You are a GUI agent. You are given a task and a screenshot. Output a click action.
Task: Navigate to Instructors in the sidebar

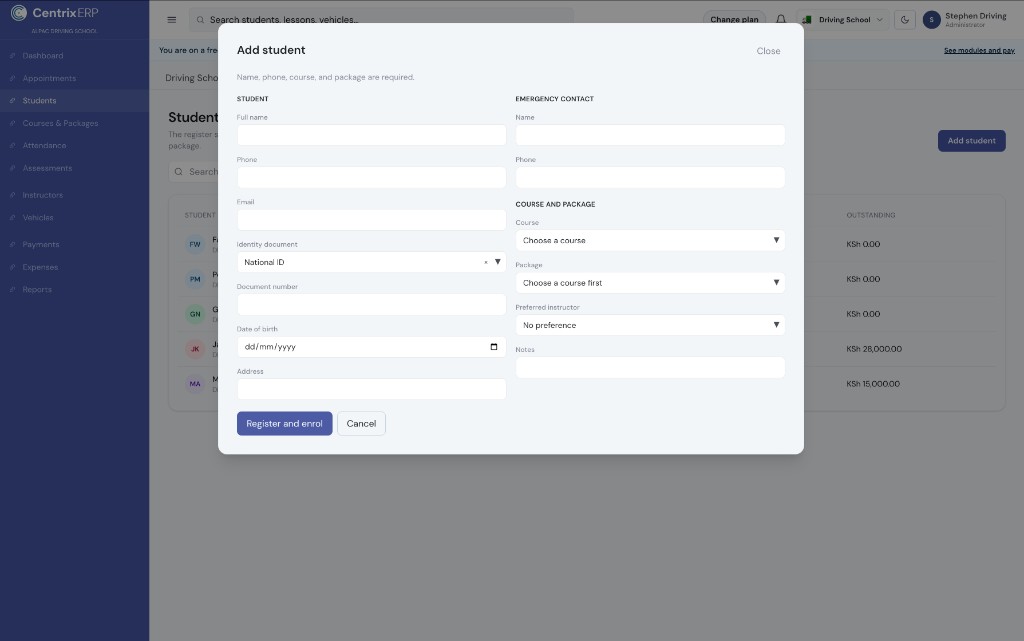42,195
